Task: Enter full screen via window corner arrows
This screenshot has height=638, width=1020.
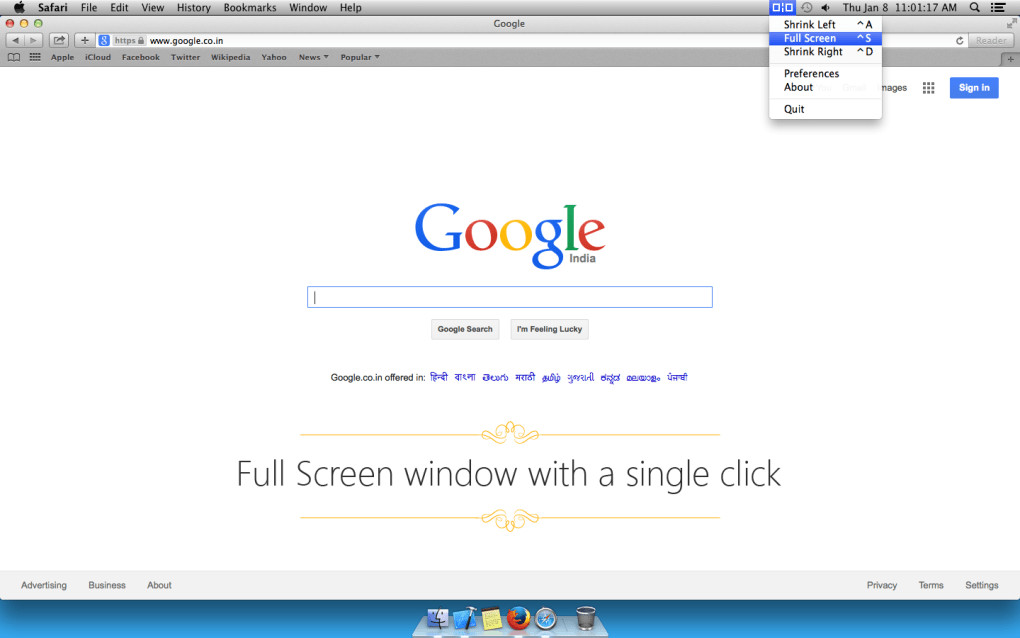Action: pos(1012,23)
